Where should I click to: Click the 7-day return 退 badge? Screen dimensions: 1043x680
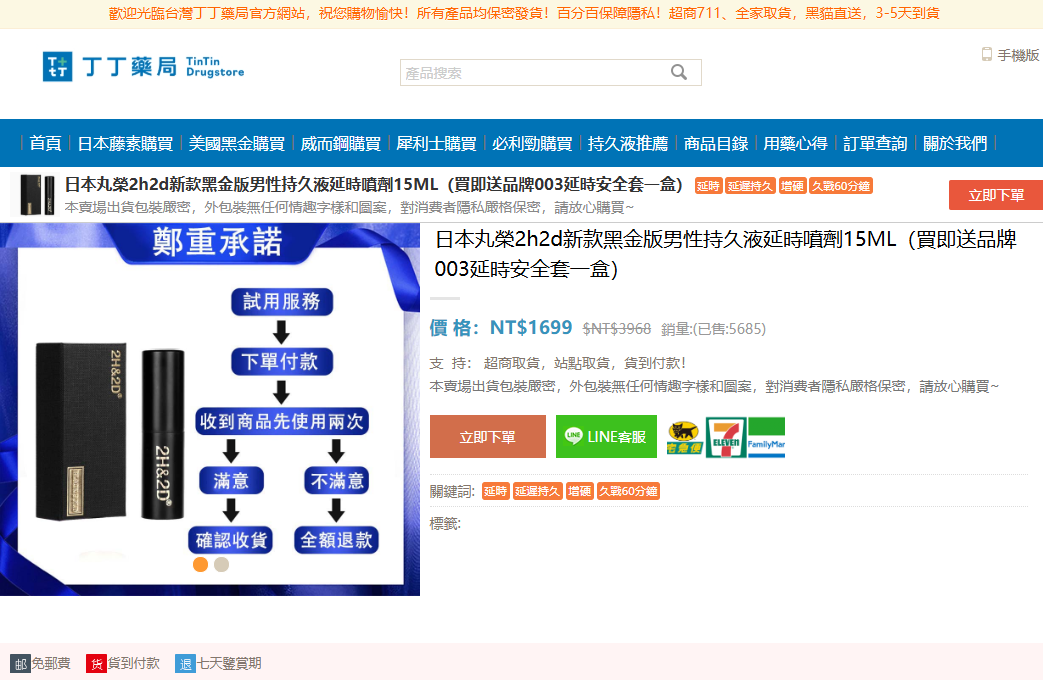185,663
